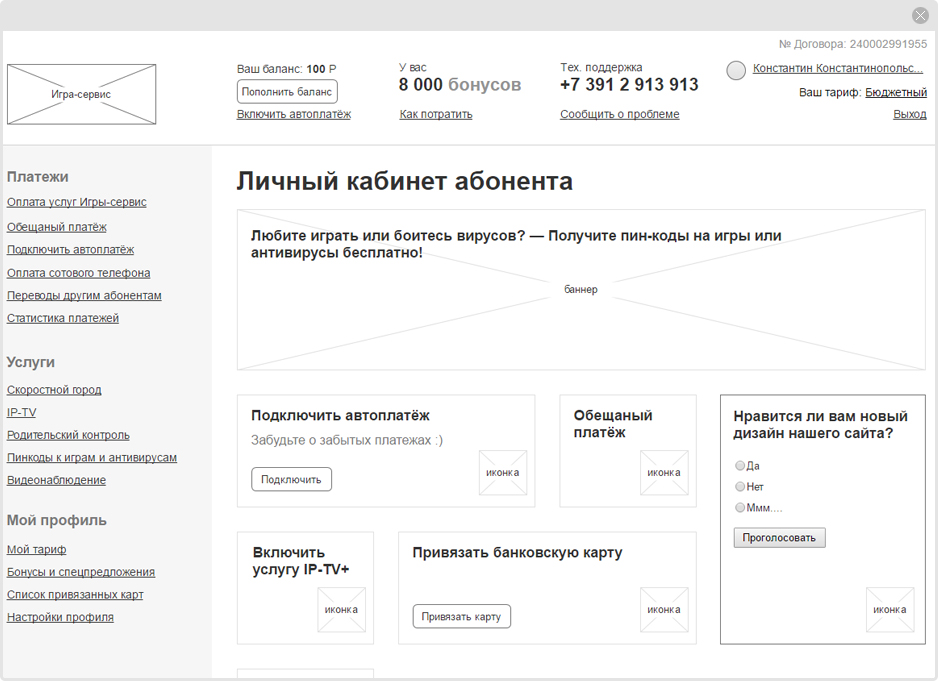Click icon in Подключить автоплатёж card
Screen dimensions: 938x681
coord(502,473)
